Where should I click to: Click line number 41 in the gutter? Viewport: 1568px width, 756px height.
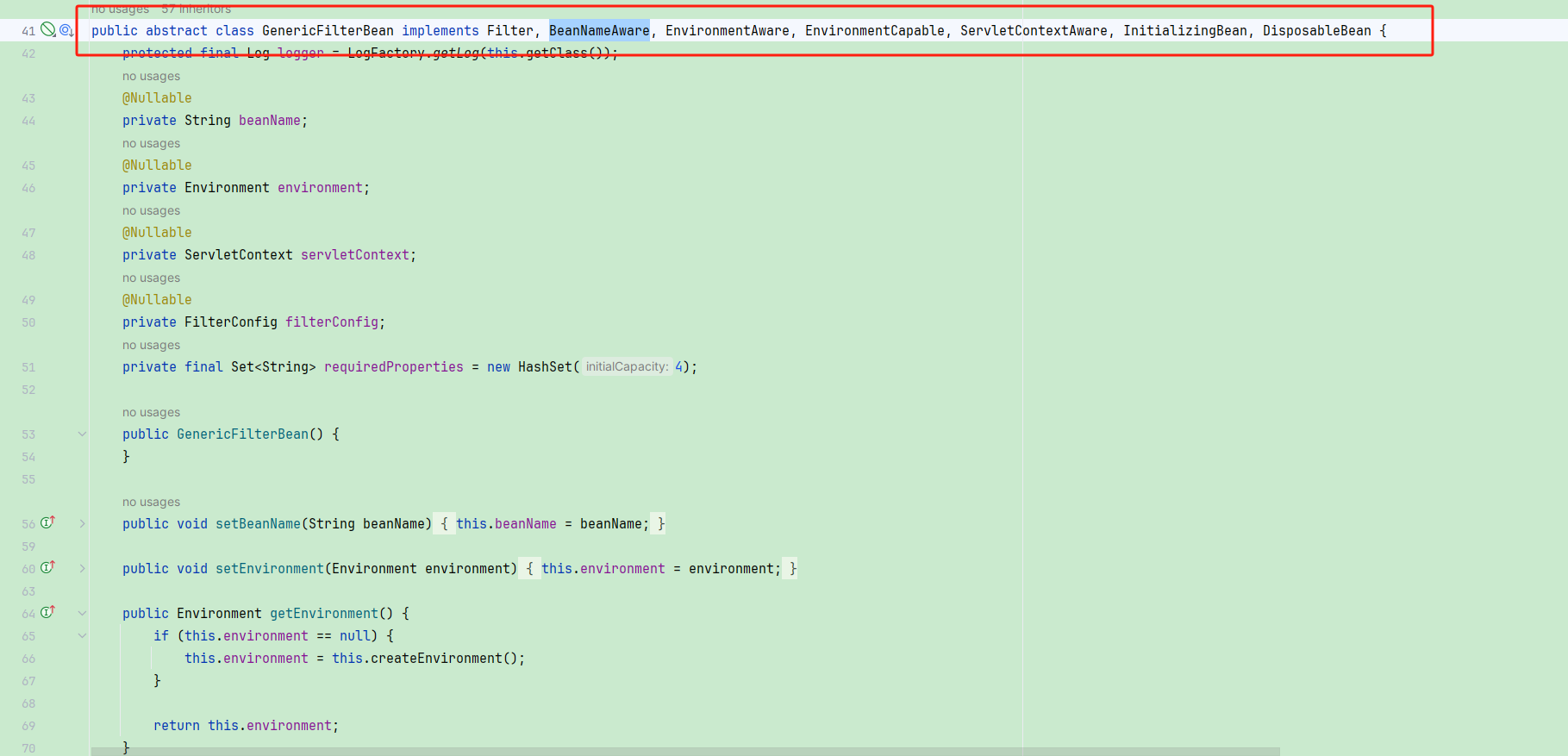(x=28, y=31)
